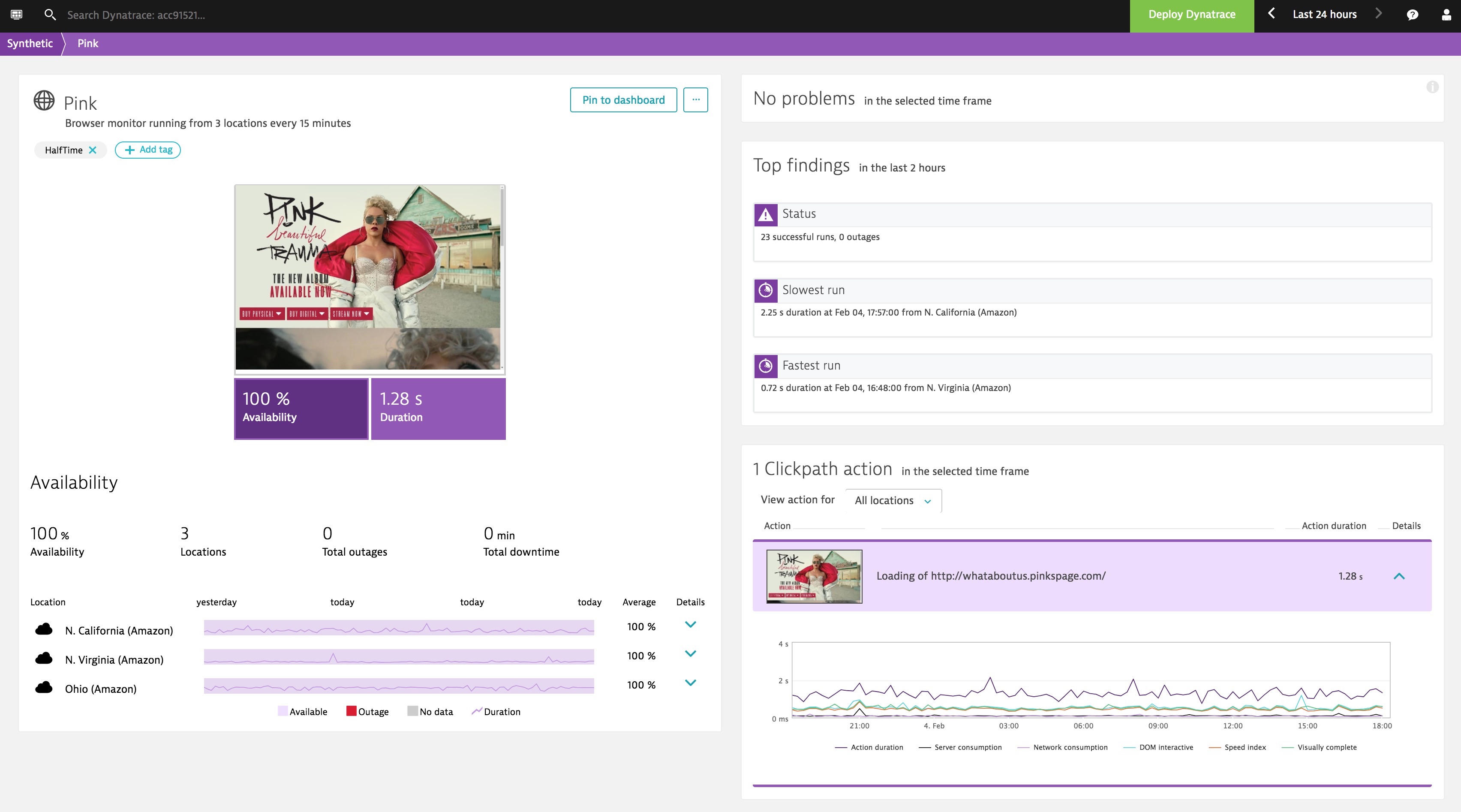Toggle the Available legend swatch

pos(283,711)
